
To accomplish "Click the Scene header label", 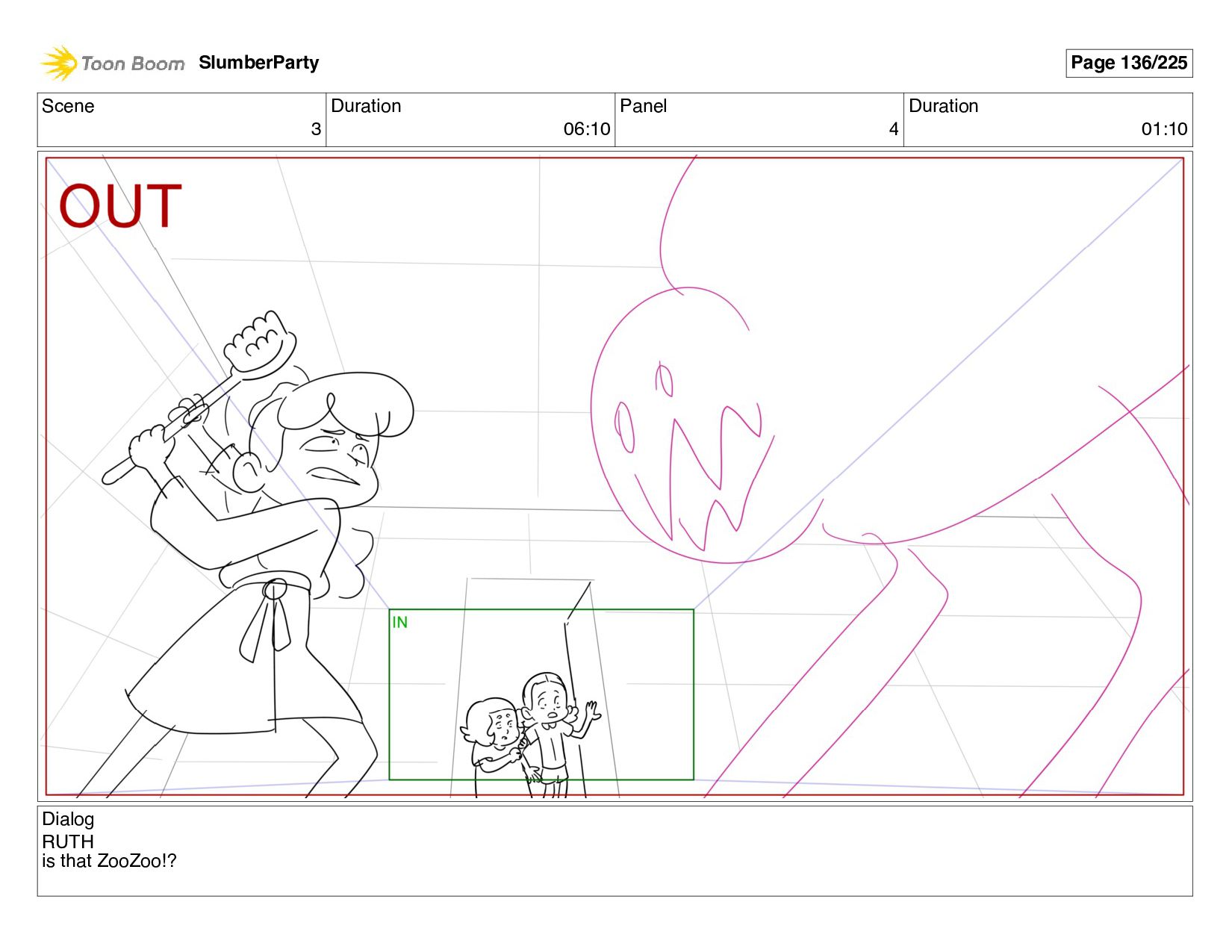I will pos(68,106).
